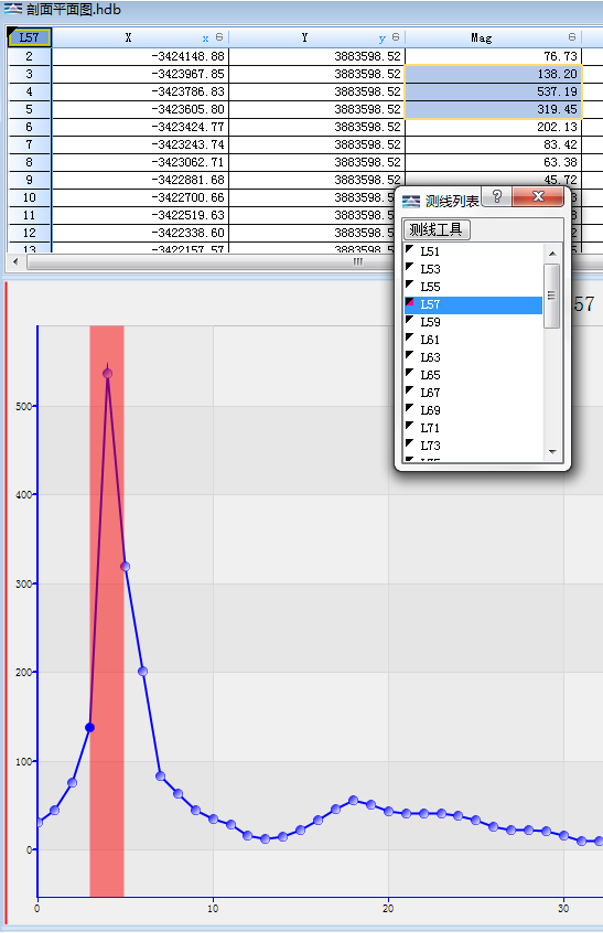This screenshot has height=933, width=603.
Task: Select row header 11
Action: tap(29, 215)
